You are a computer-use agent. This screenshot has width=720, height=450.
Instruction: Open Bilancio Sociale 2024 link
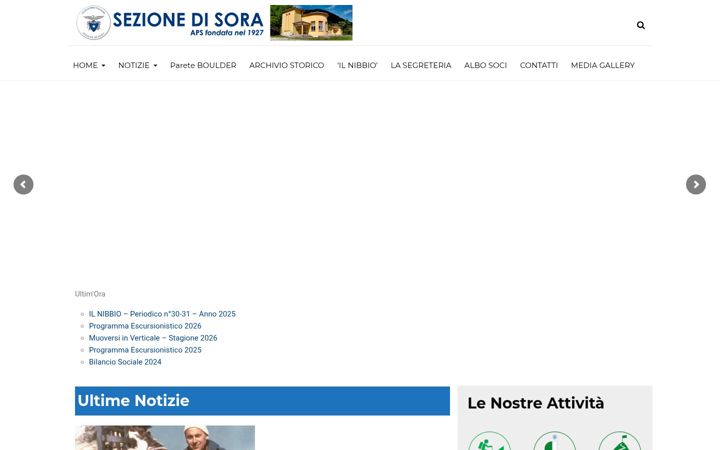pos(125,362)
